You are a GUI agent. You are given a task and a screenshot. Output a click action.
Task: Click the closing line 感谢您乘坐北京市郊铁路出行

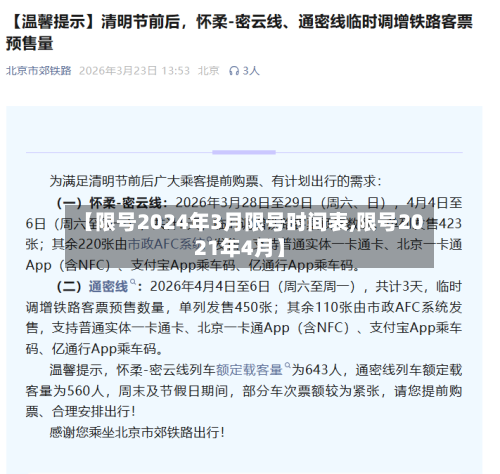pos(137,433)
